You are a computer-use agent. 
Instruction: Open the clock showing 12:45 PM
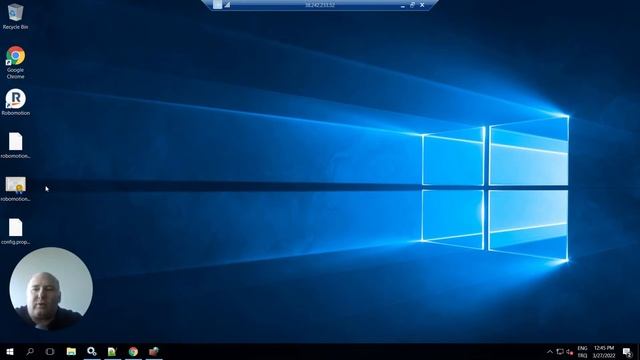pos(604,352)
